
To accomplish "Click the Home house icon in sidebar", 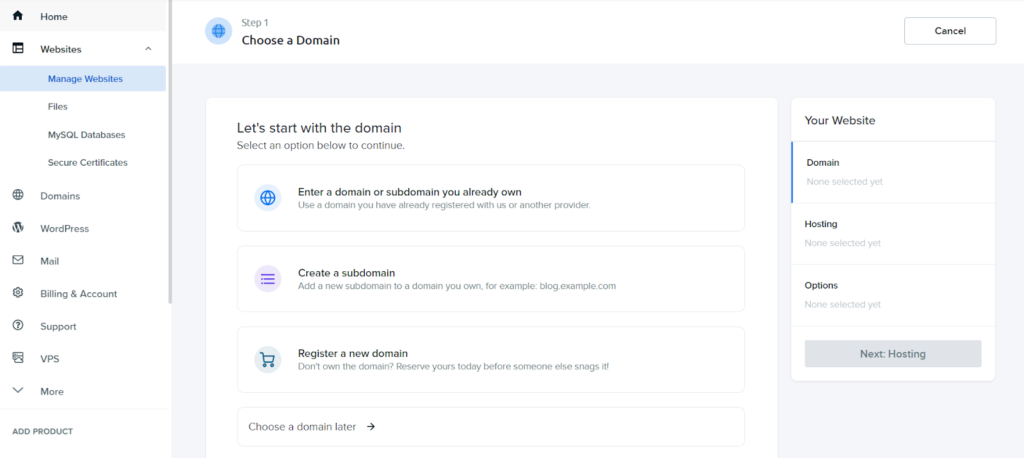I will tap(18, 16).
